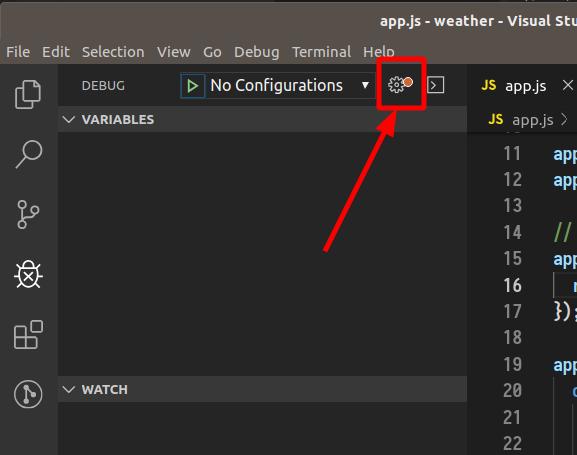Click line number 21 in gutter

pyautogui.click(x=512, y=417)
